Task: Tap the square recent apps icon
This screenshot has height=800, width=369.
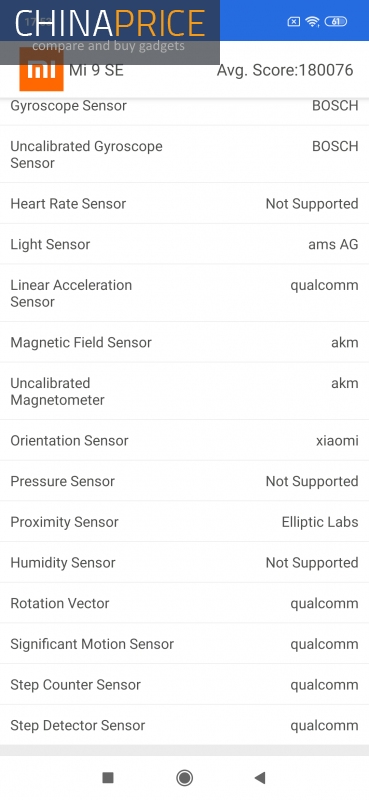Action: click(108, 777)
